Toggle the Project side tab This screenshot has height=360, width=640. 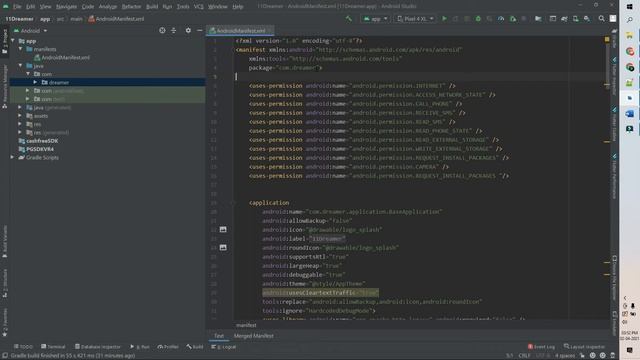4,41
